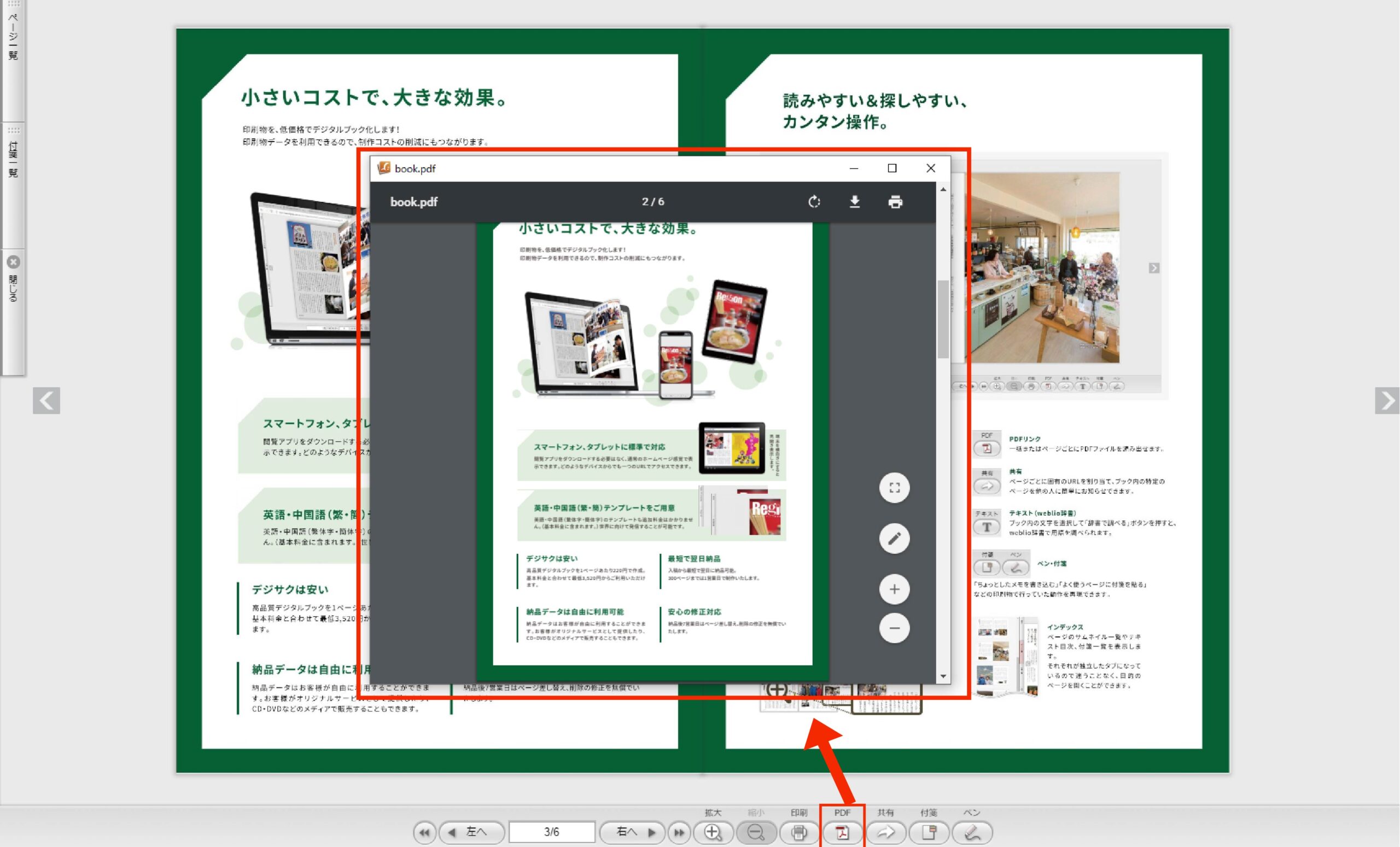1400x847 pixels.
Task: Export as PDF using the PDF toolbar icon
Action: pos(843,833)
